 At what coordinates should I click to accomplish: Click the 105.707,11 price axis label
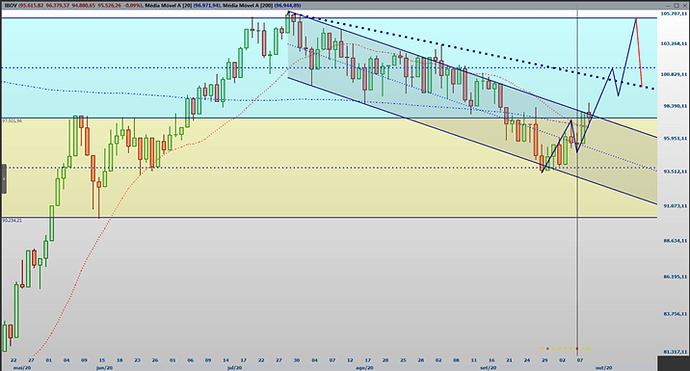[674, 14]
